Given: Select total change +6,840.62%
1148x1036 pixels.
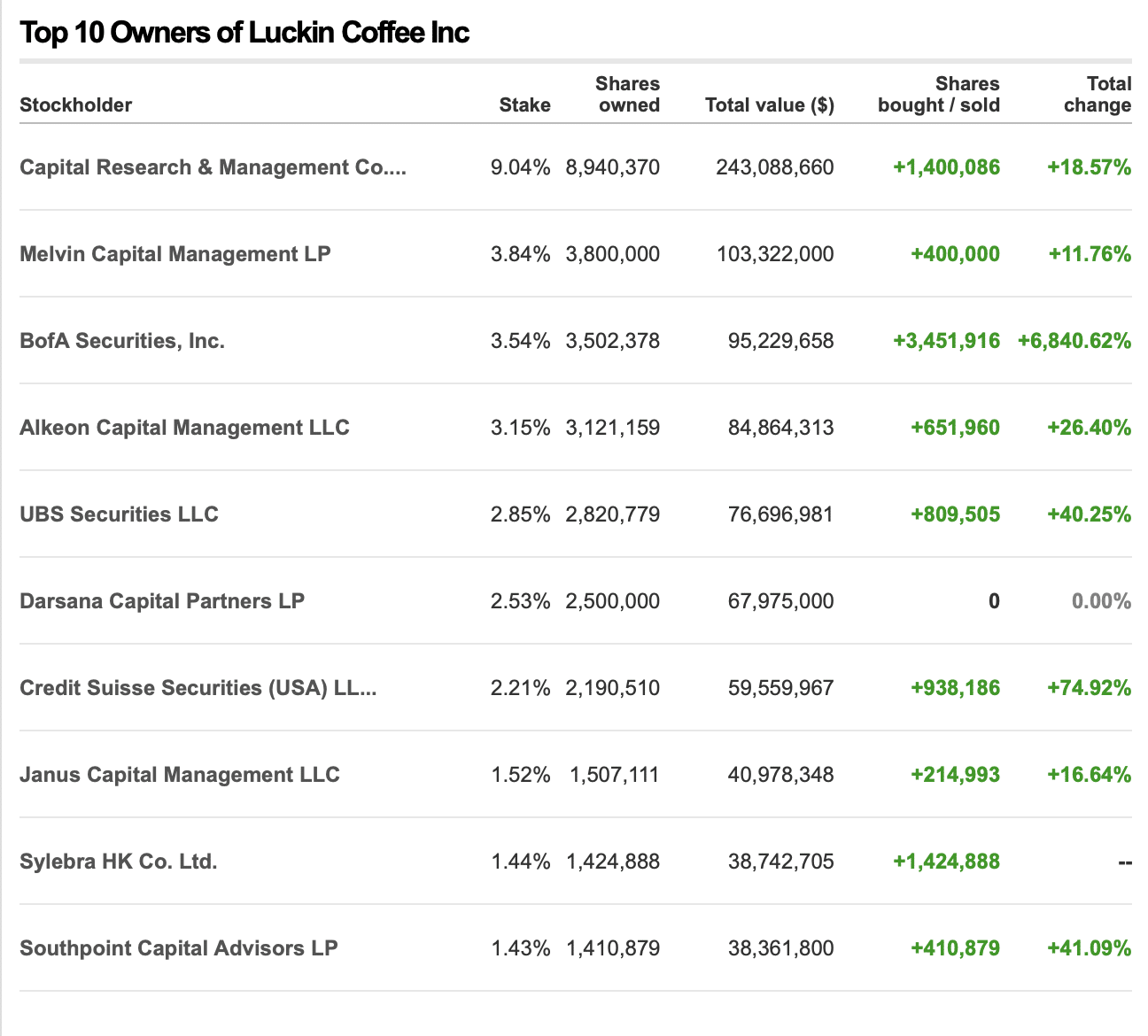Looking at the screenshot, I should [1074, 341].
